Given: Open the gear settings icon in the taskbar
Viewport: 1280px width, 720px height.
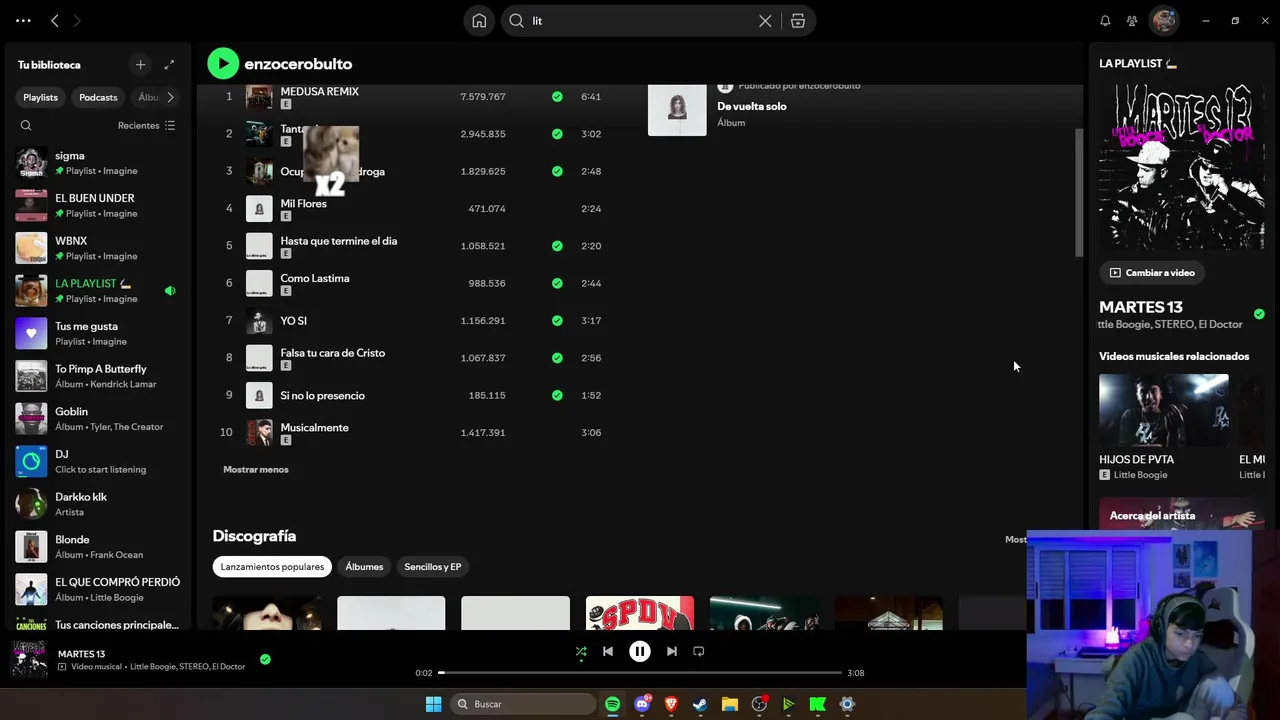Looking at the screenshot, I should (847, 704).
